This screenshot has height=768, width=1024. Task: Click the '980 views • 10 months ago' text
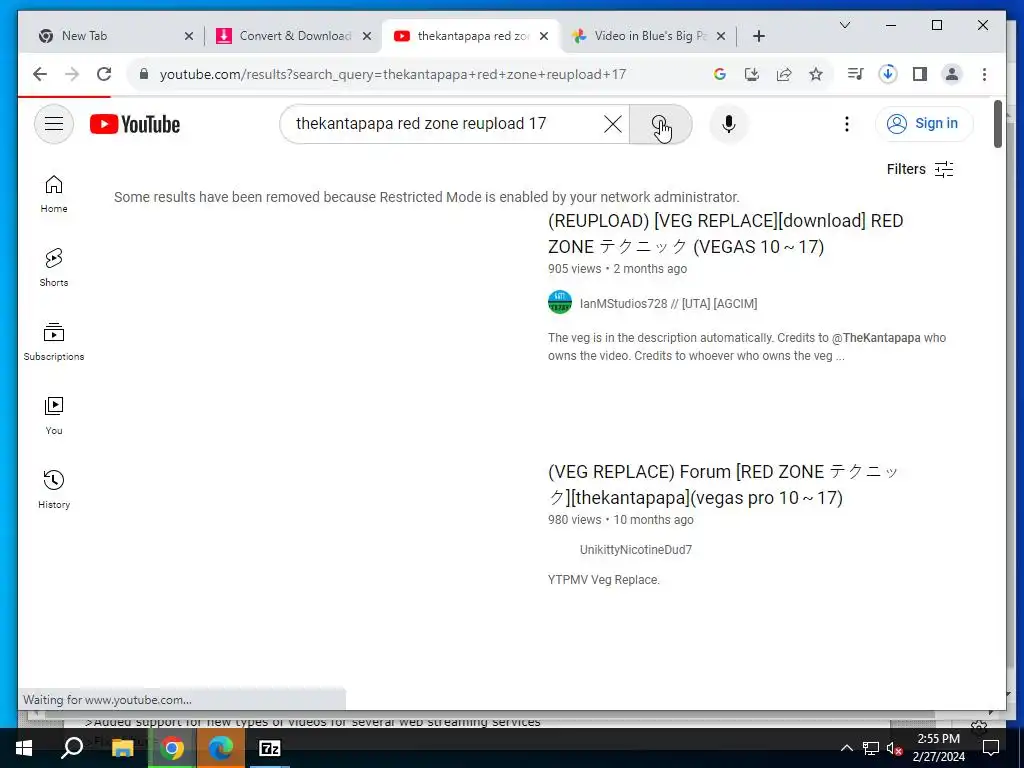tap(620, 520)
